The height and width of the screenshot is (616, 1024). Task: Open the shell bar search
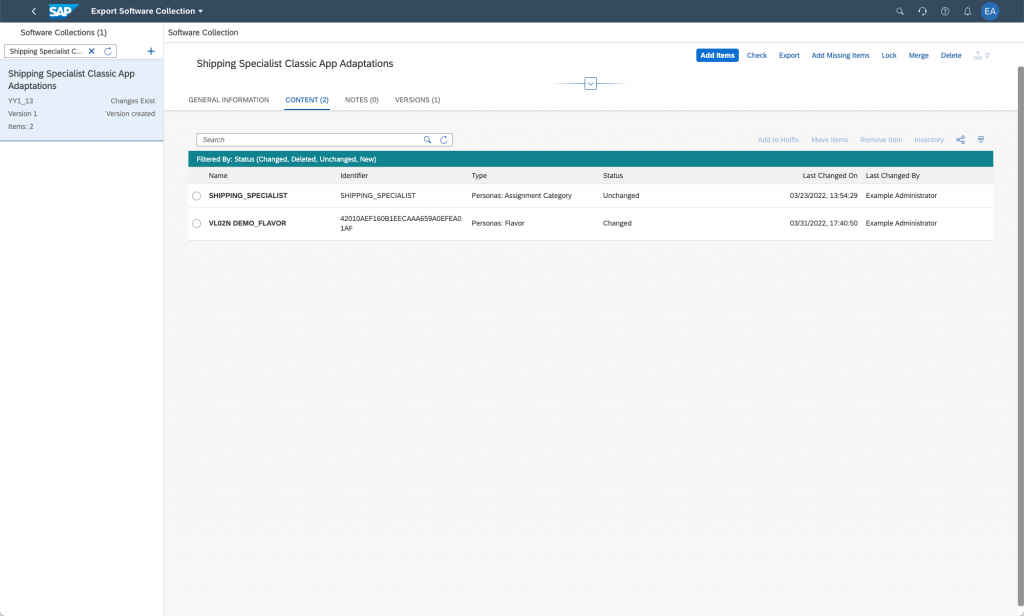pos(900,11)
